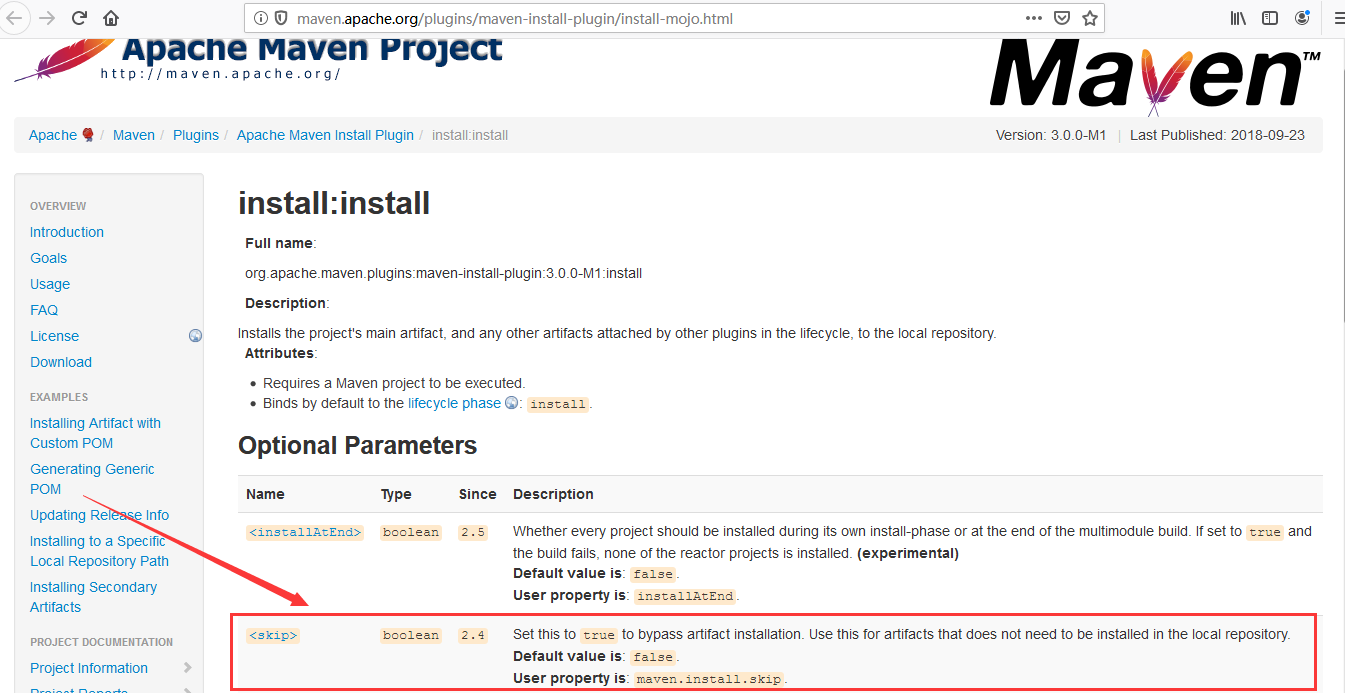The image size is (1345, 693).
Task: Open the Goals sidebar link
Action: (x=49, y=258)
